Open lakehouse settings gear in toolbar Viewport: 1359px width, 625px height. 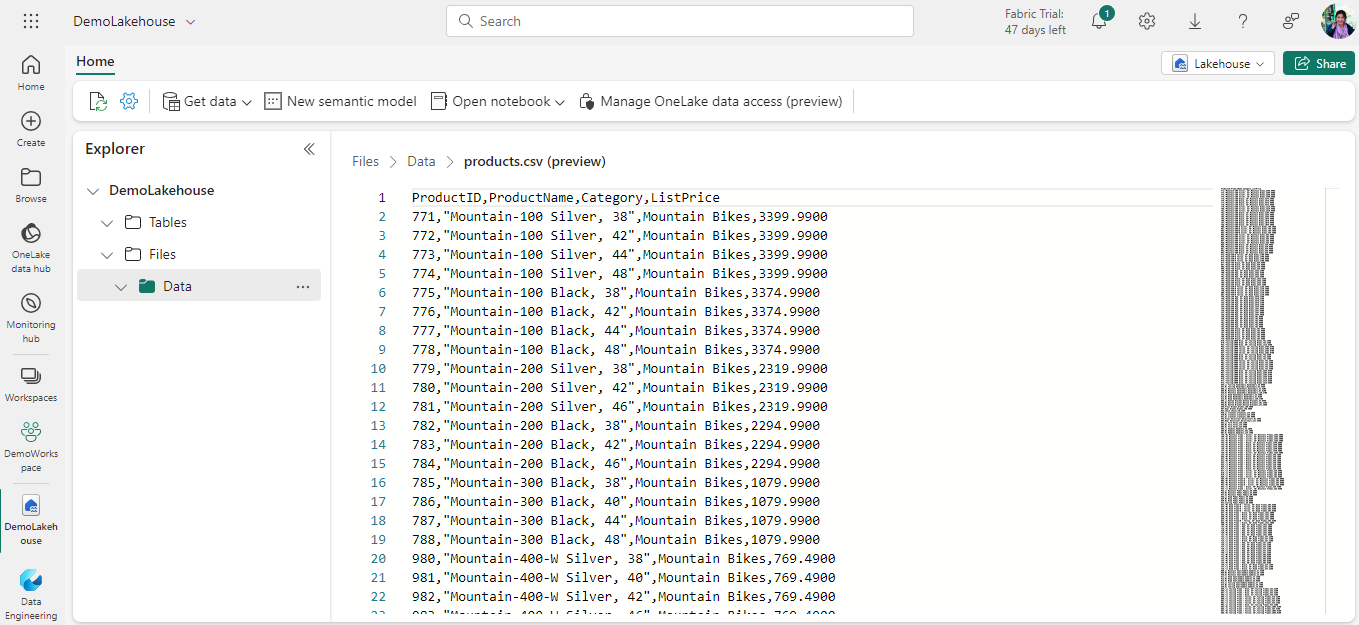129,101
